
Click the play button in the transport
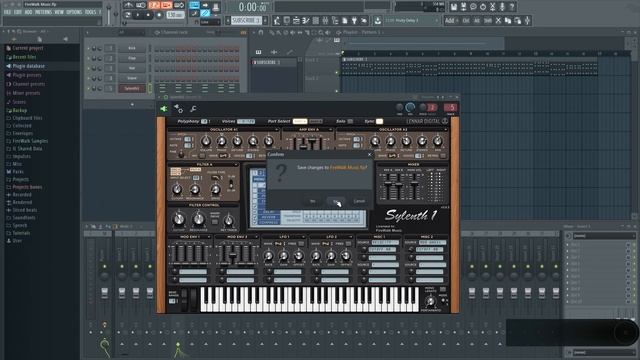[x=138, y=15]
